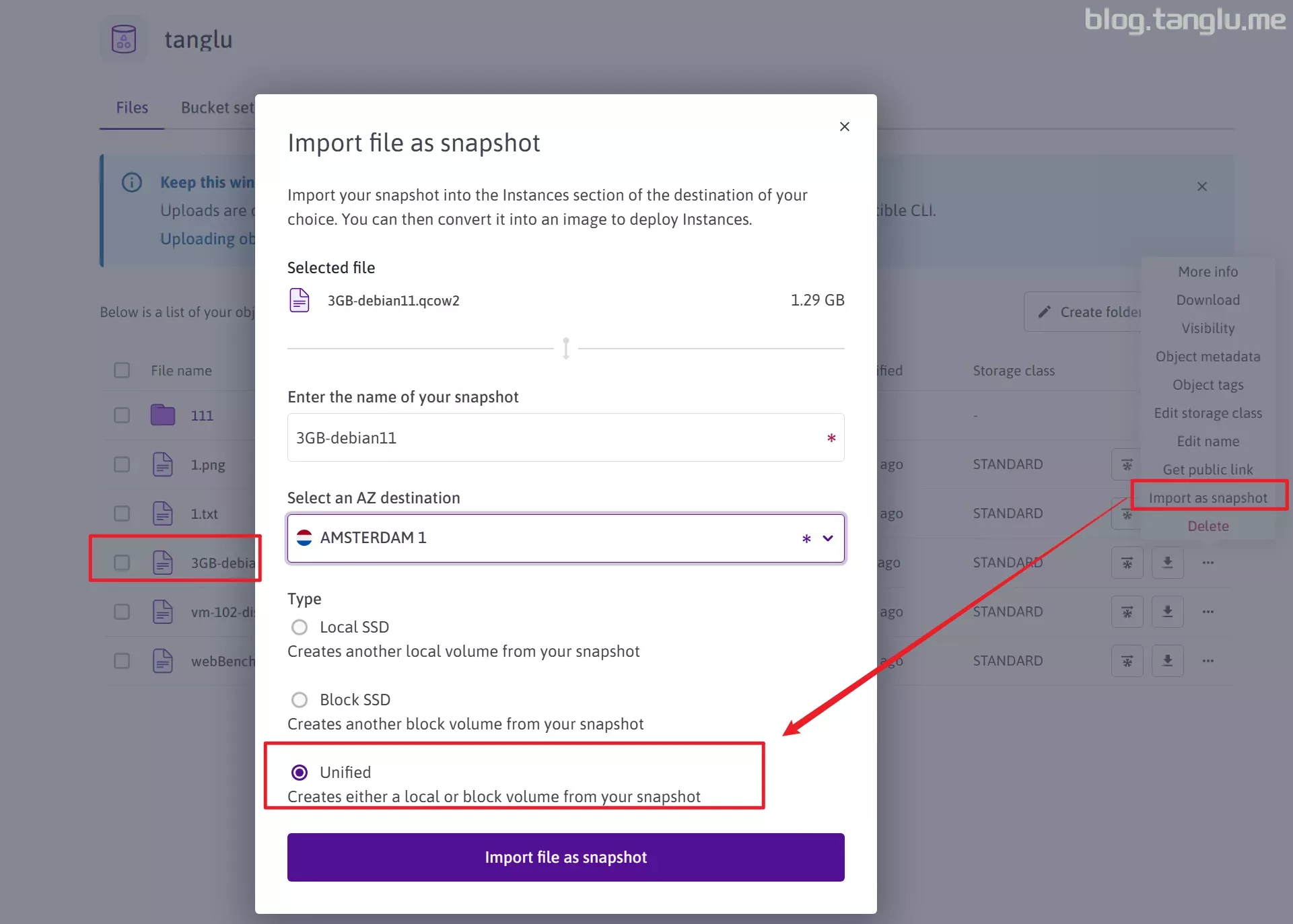This screenshot has height=924, width=1293.
Task: Choose Import as snapshot from the context menu
Action: [1208, 498]
